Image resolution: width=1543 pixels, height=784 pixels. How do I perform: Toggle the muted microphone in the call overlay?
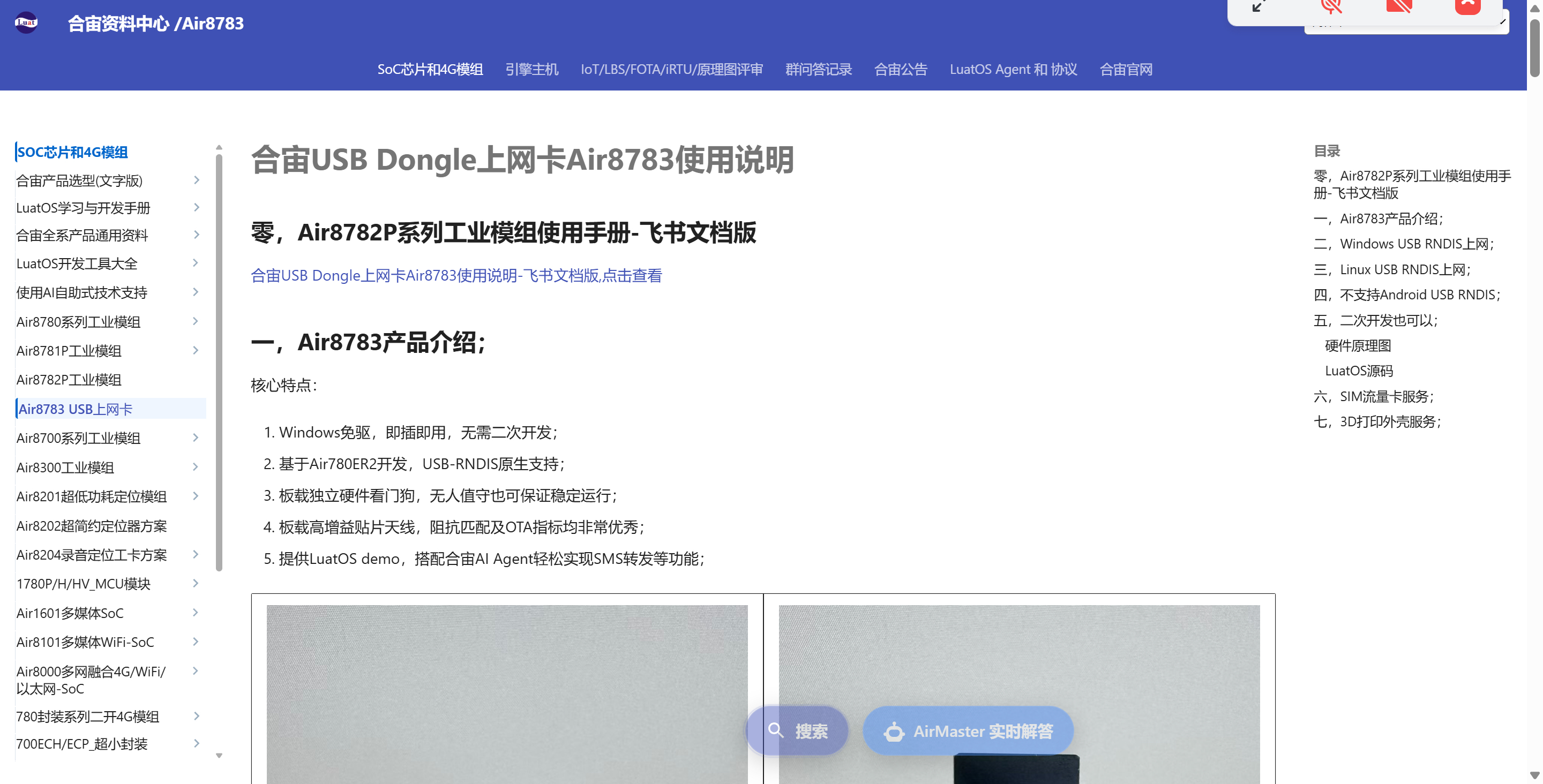coord(1331,6)
